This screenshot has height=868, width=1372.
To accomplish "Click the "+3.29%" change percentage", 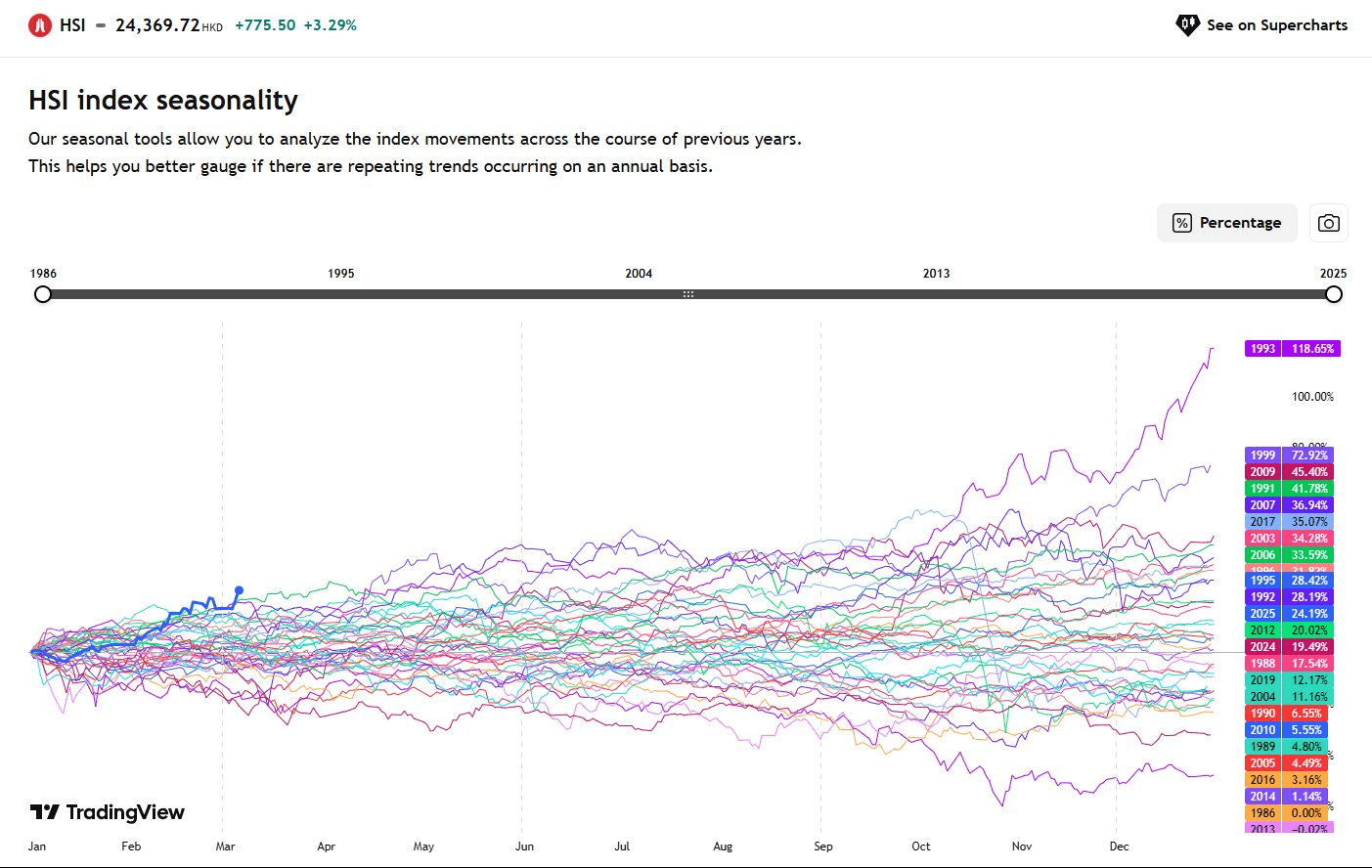I will click(331, 25).
